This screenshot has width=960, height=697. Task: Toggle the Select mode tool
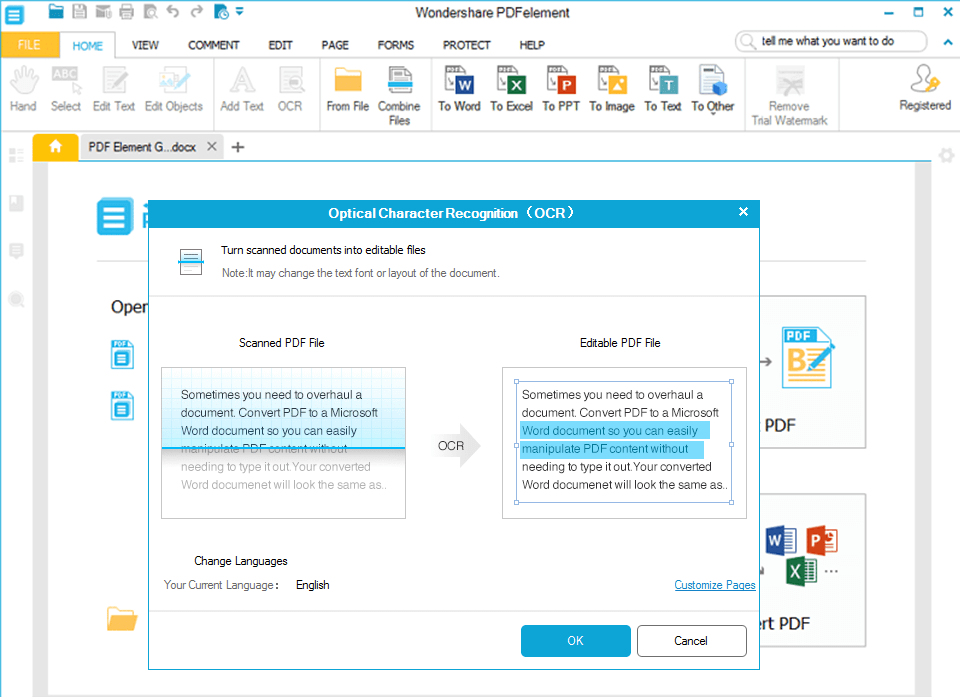click(x=65, y=90)
